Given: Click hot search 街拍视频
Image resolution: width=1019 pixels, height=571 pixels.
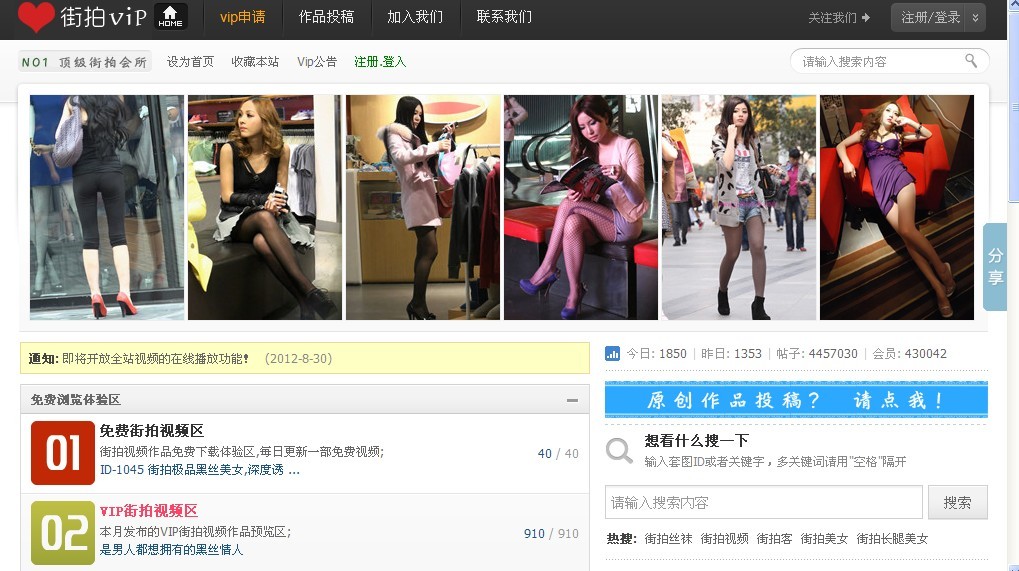Looking at the screenshot, I should point(724,539).
